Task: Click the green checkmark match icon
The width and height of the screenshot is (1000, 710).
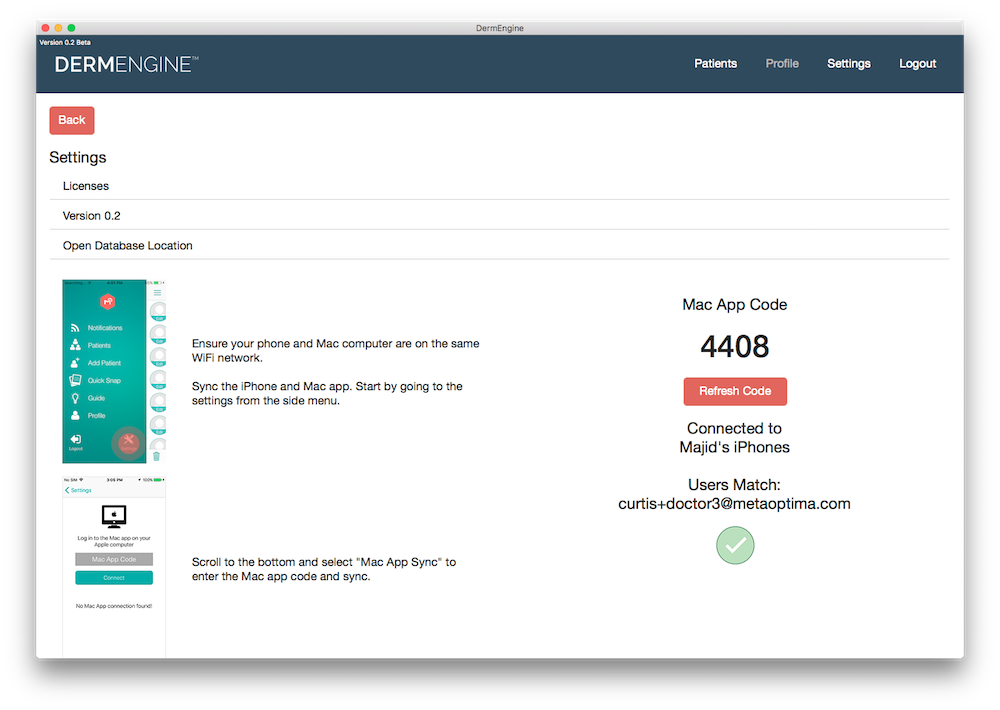Action: pos(735,545)
